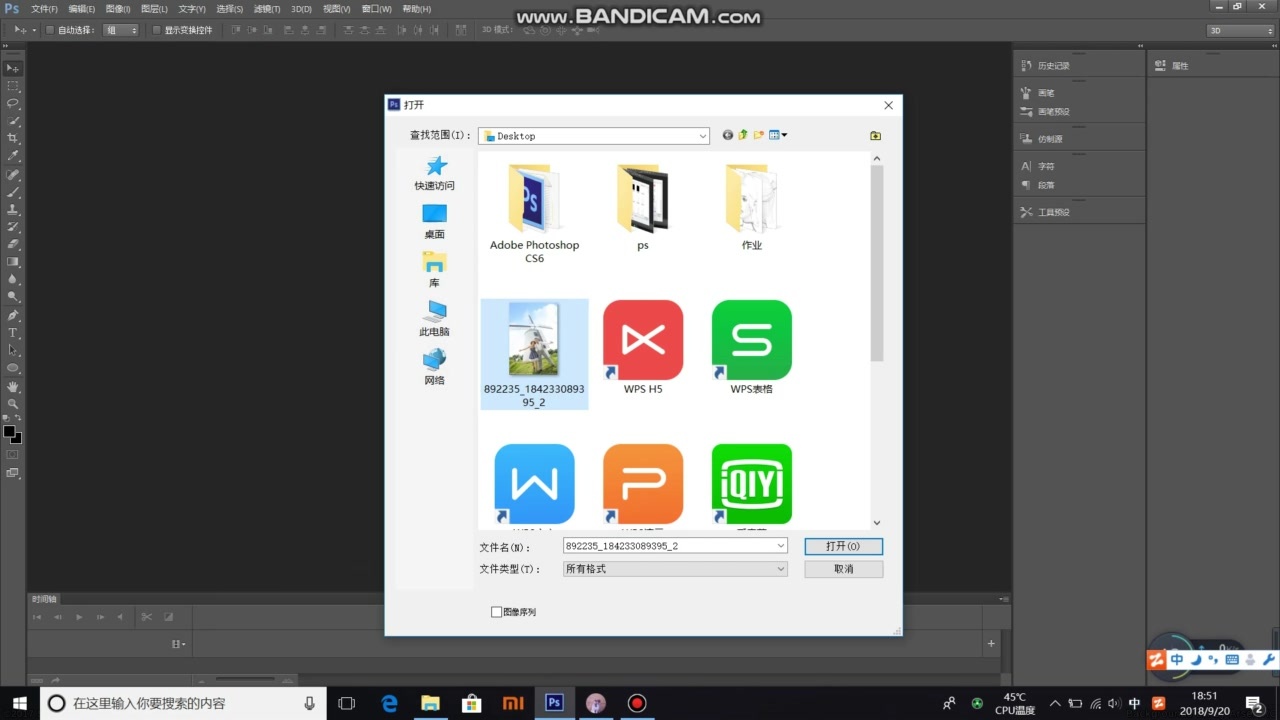Viewport: 1280px width, 720px height.
Task: Select the Gradient tool
Action: [x=13, y=262]
